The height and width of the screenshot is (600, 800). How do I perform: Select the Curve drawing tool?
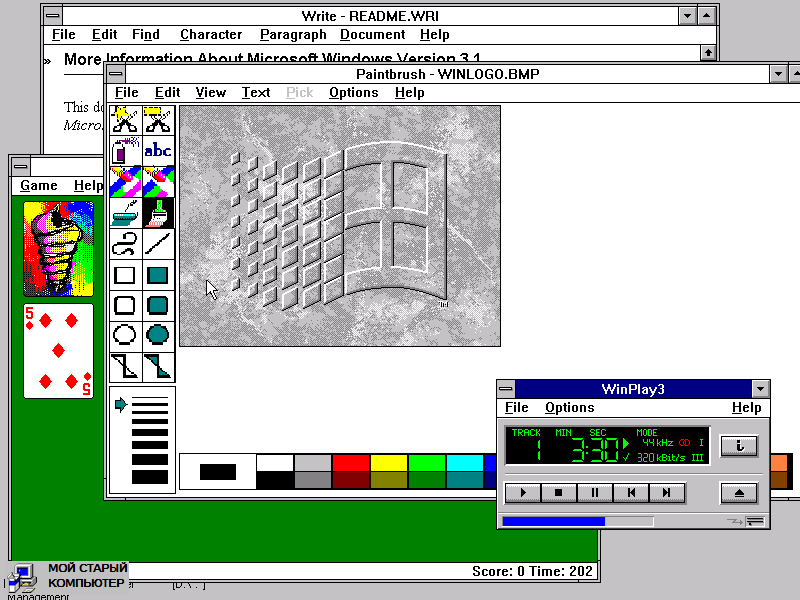pos(126,243)
